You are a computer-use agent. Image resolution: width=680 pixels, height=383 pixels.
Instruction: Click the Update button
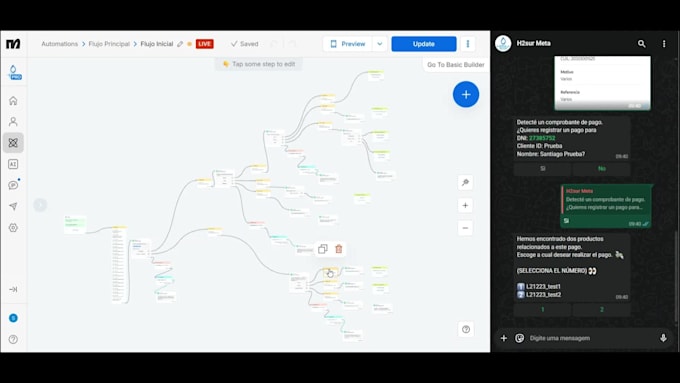tap(424, 44)
